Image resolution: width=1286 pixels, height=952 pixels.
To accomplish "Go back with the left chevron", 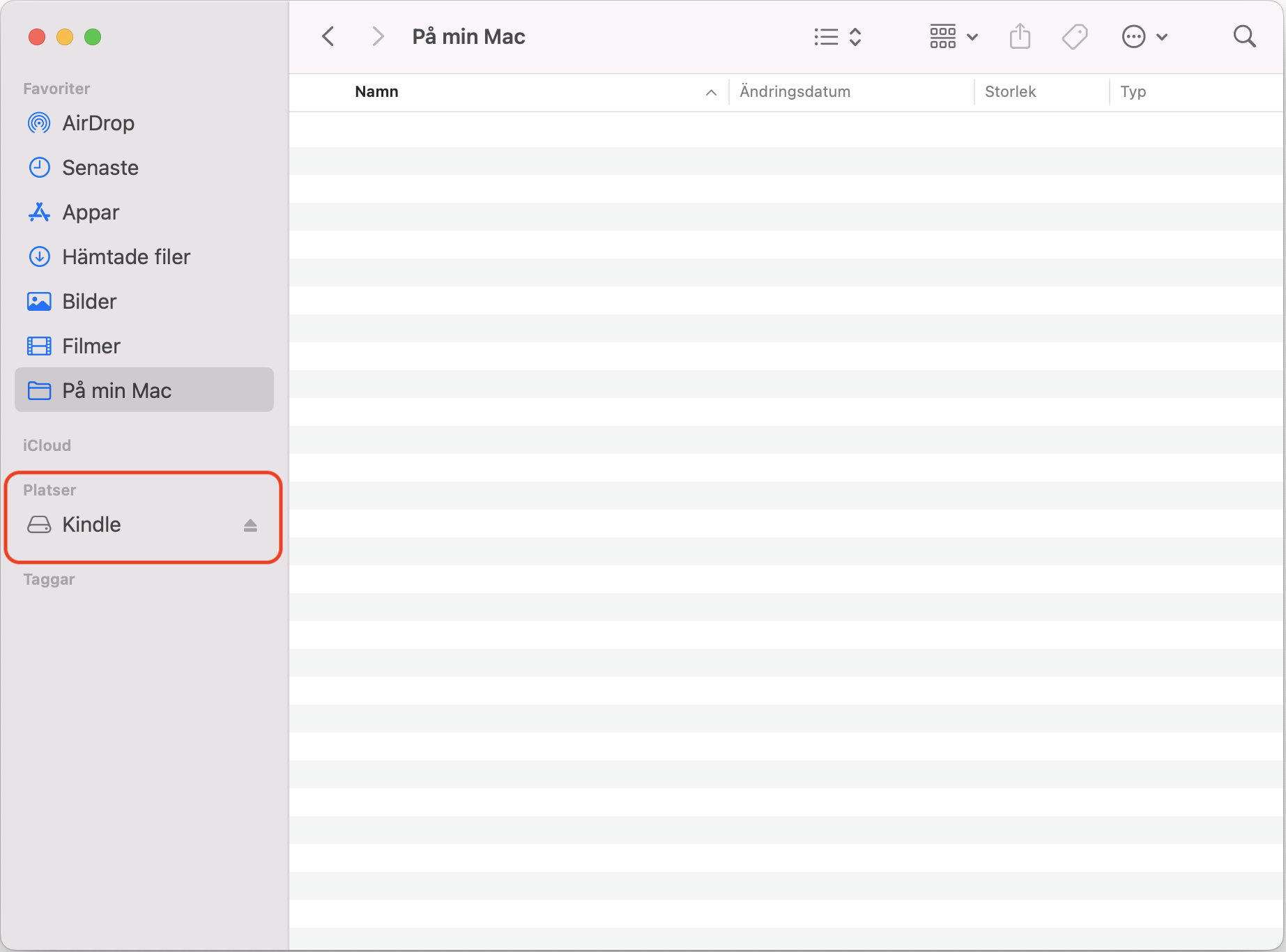I will [x=328, y=36].
